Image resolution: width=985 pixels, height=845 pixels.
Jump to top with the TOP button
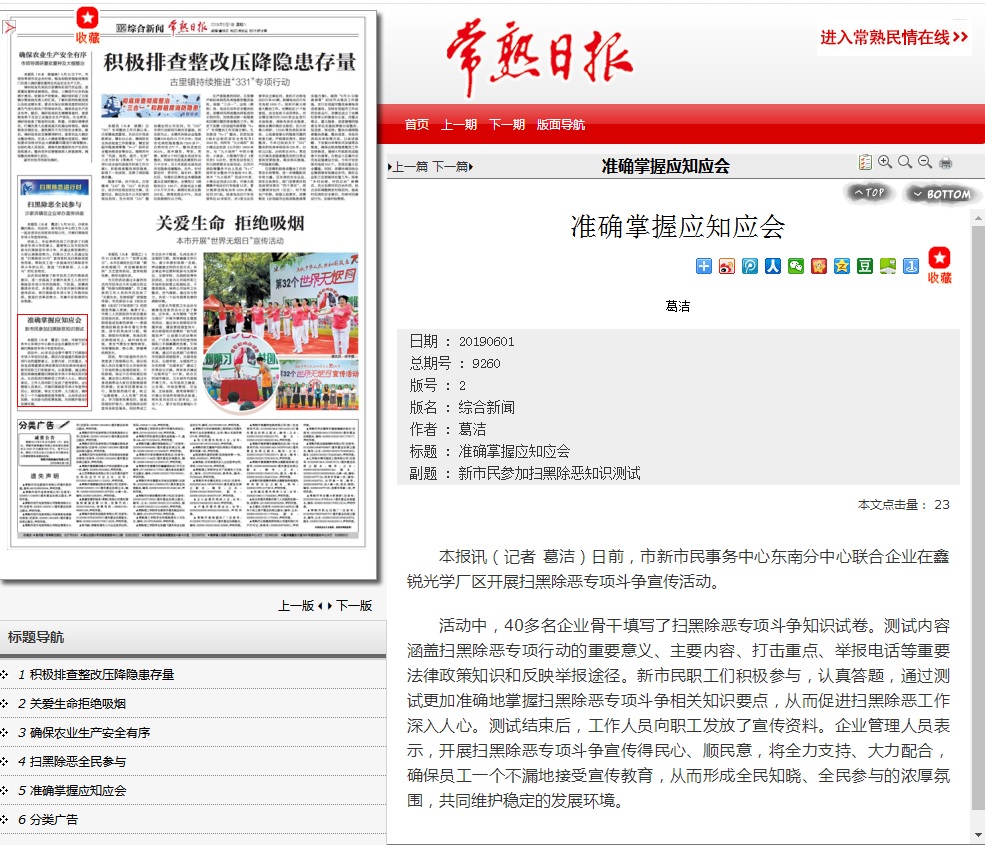pos(869,193)
